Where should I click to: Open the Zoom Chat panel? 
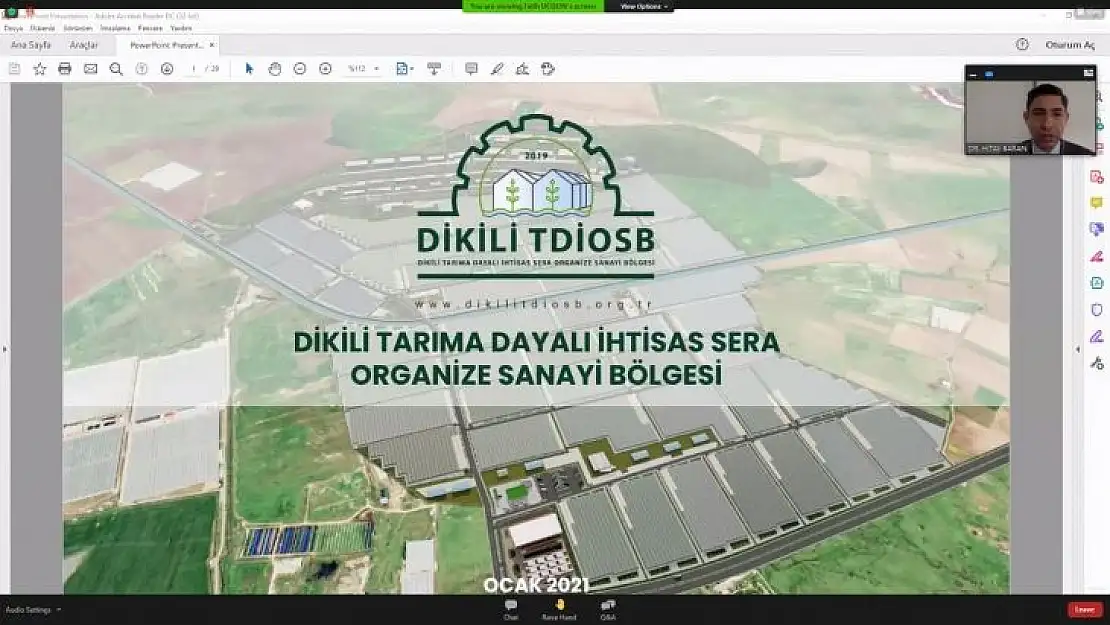[x=510, y=610]
